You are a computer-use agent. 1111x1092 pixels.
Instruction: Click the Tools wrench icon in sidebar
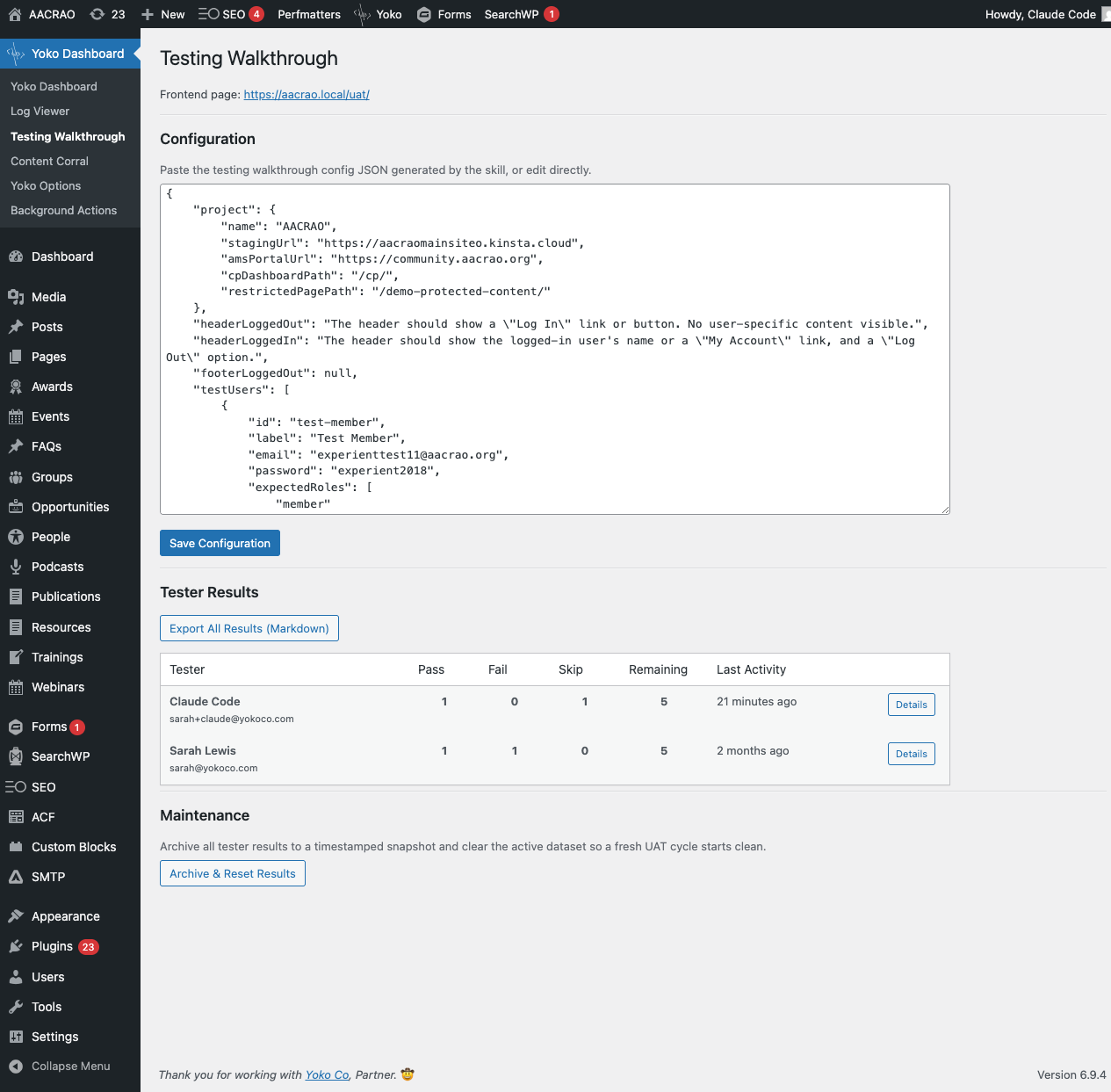[x=16, y=1007]
